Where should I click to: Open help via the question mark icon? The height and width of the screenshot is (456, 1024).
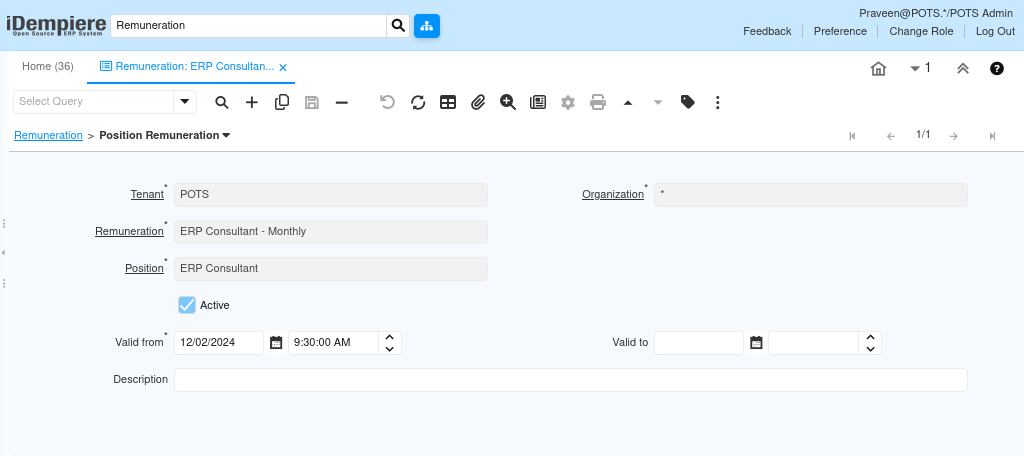point(997,68)
